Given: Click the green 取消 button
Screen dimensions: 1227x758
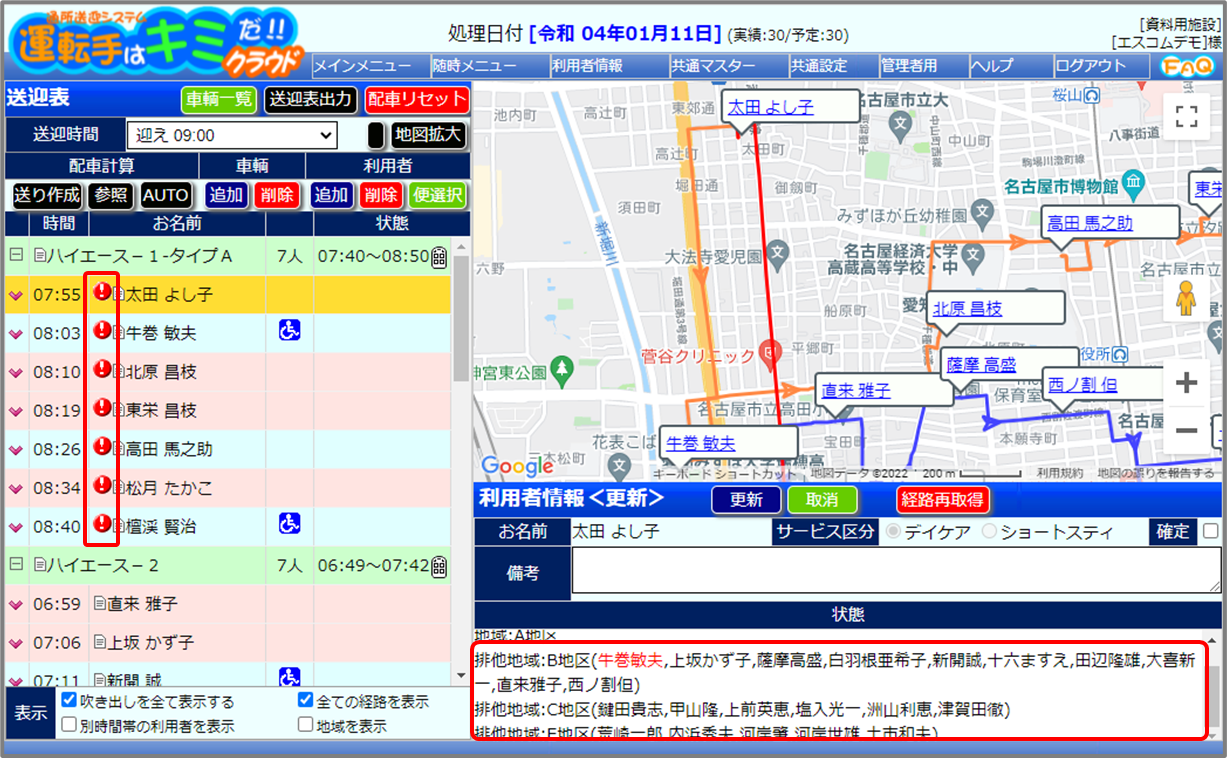Looking at the screenshot, I should [821, 499].
